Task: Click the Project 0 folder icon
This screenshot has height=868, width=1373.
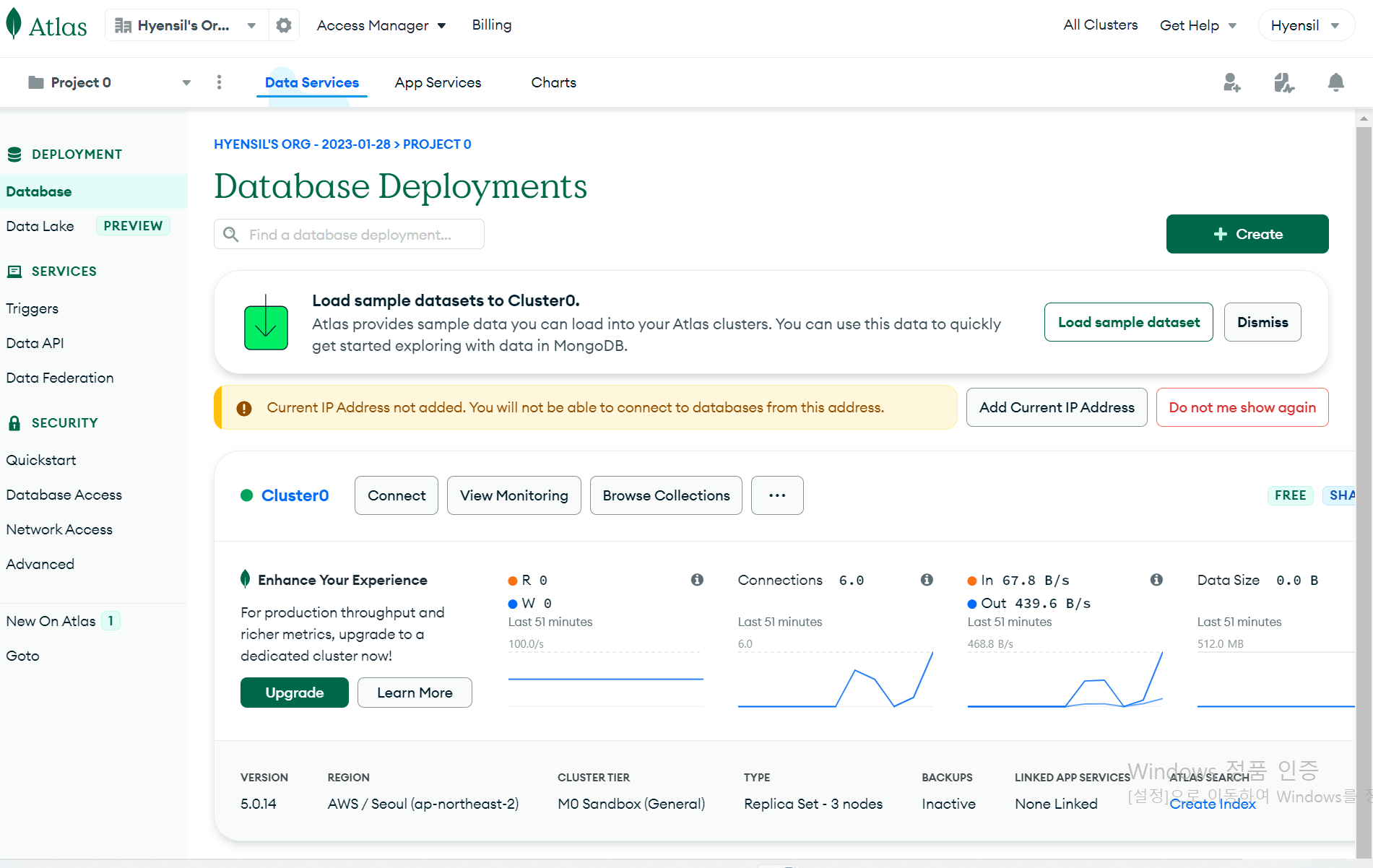Action: pyautogui.click(x=35, y=82)
